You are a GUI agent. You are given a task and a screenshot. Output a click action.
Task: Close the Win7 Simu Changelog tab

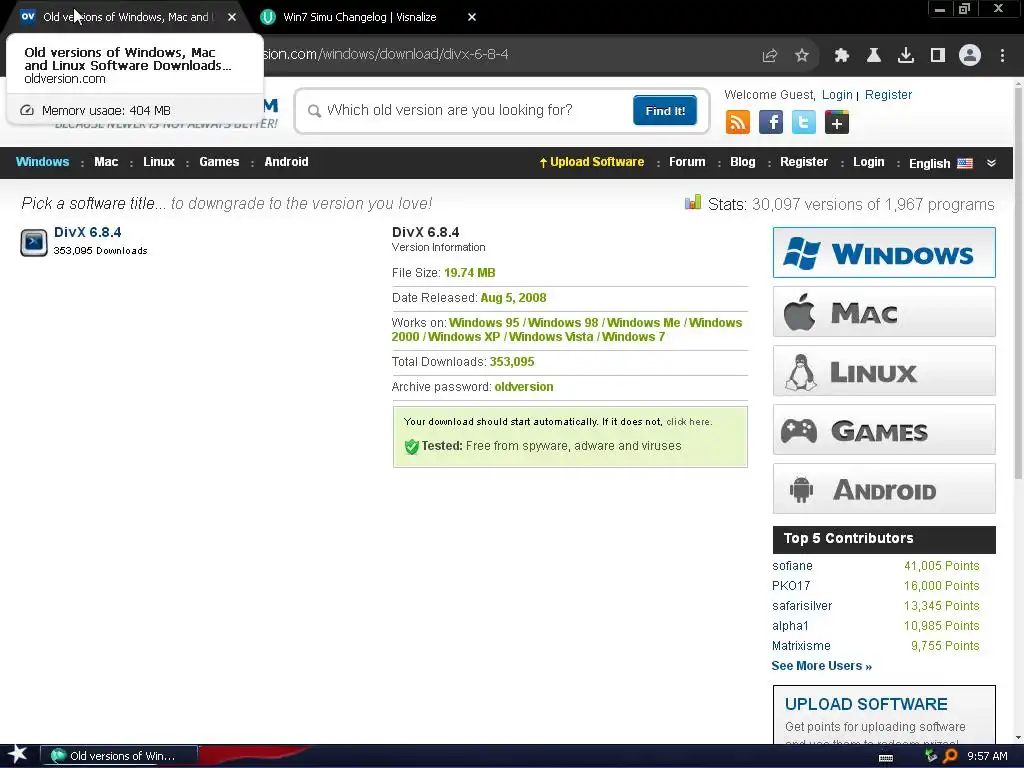(x=472, y=18)
